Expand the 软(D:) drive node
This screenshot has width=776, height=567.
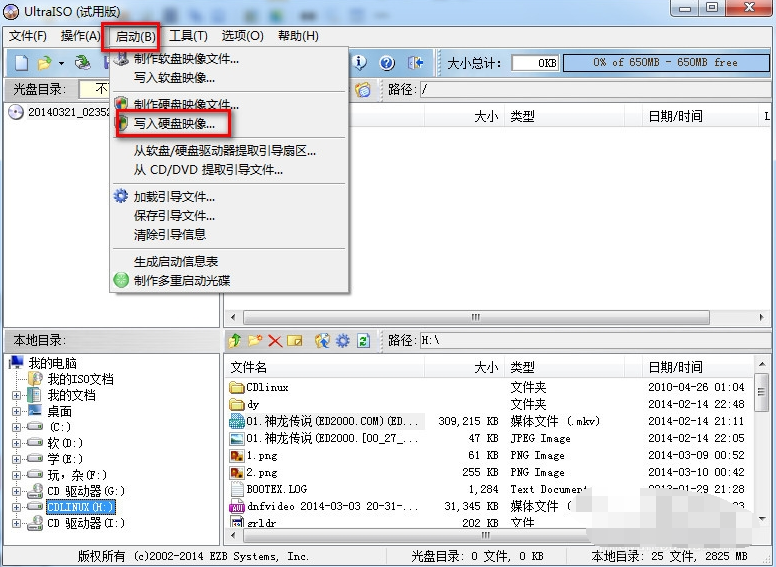16,443
